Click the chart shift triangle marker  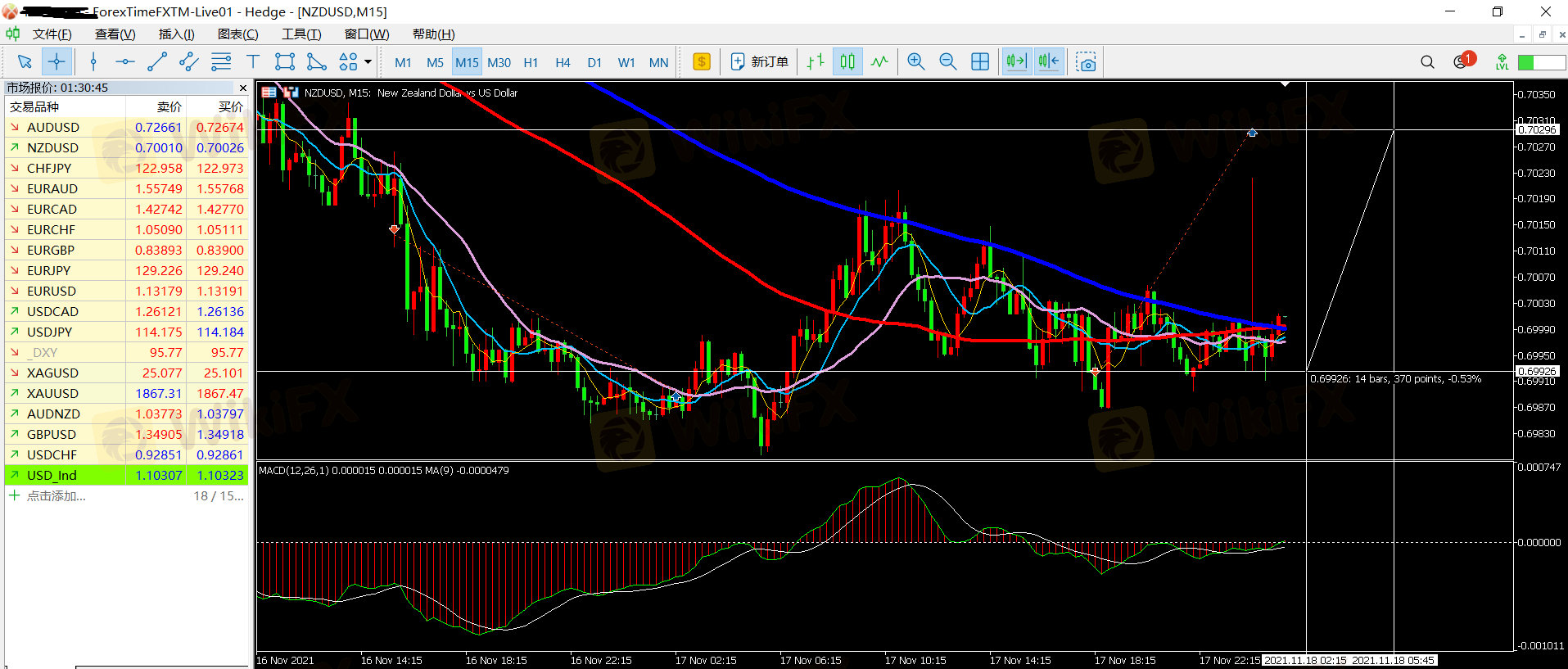click(x=1285, y=84)
